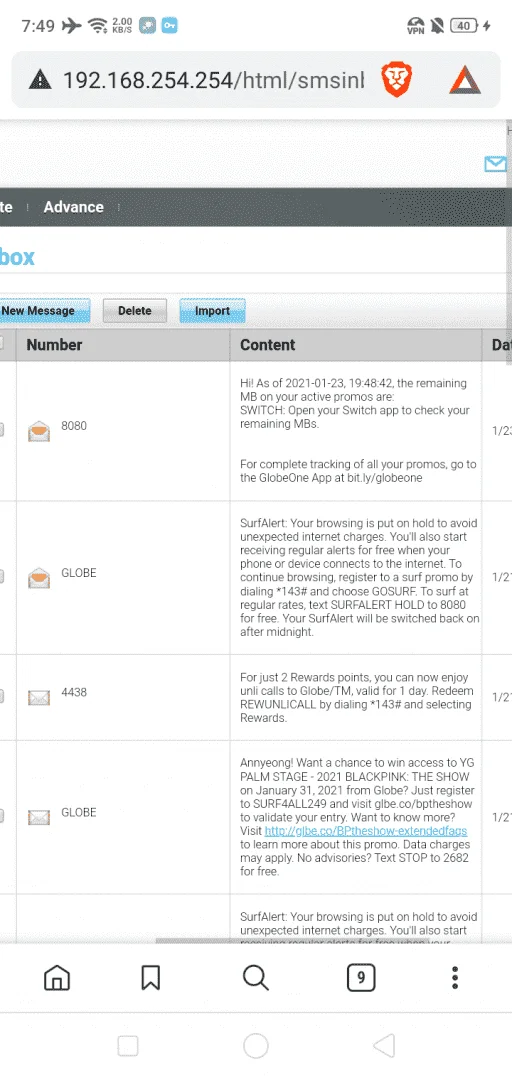Click the Import button
This screenshot has width=512, height=1080.
212,311
